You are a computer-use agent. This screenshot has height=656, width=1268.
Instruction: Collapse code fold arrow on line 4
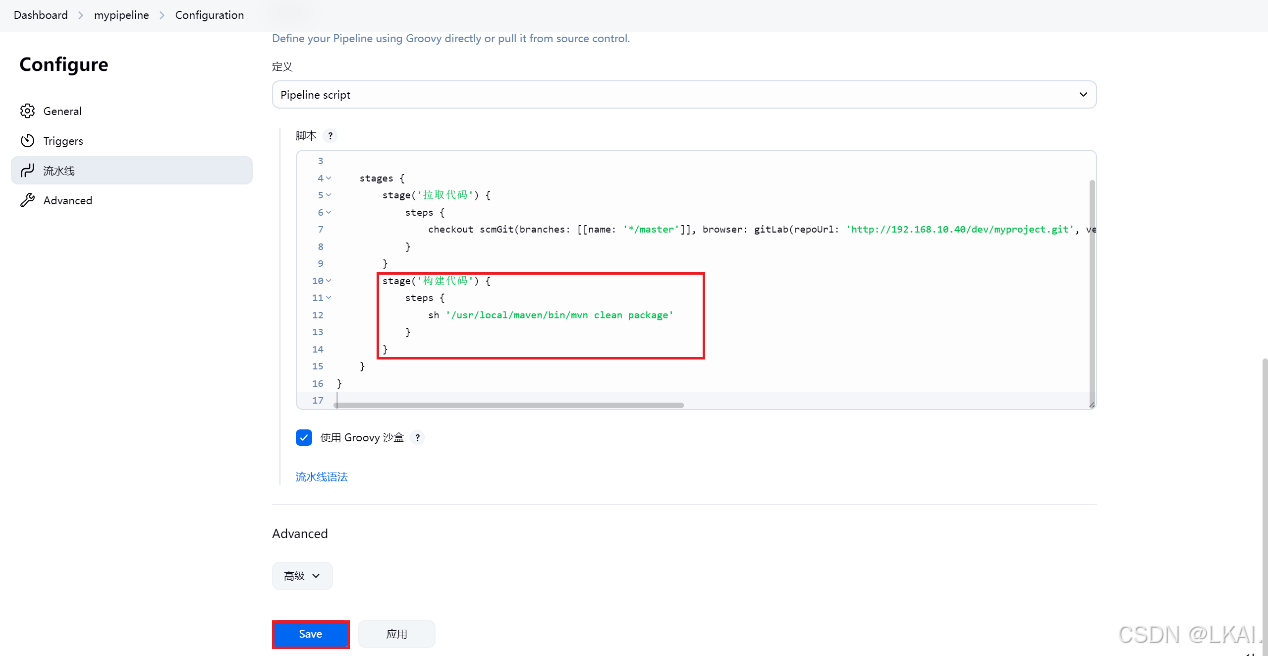point(329,179)
